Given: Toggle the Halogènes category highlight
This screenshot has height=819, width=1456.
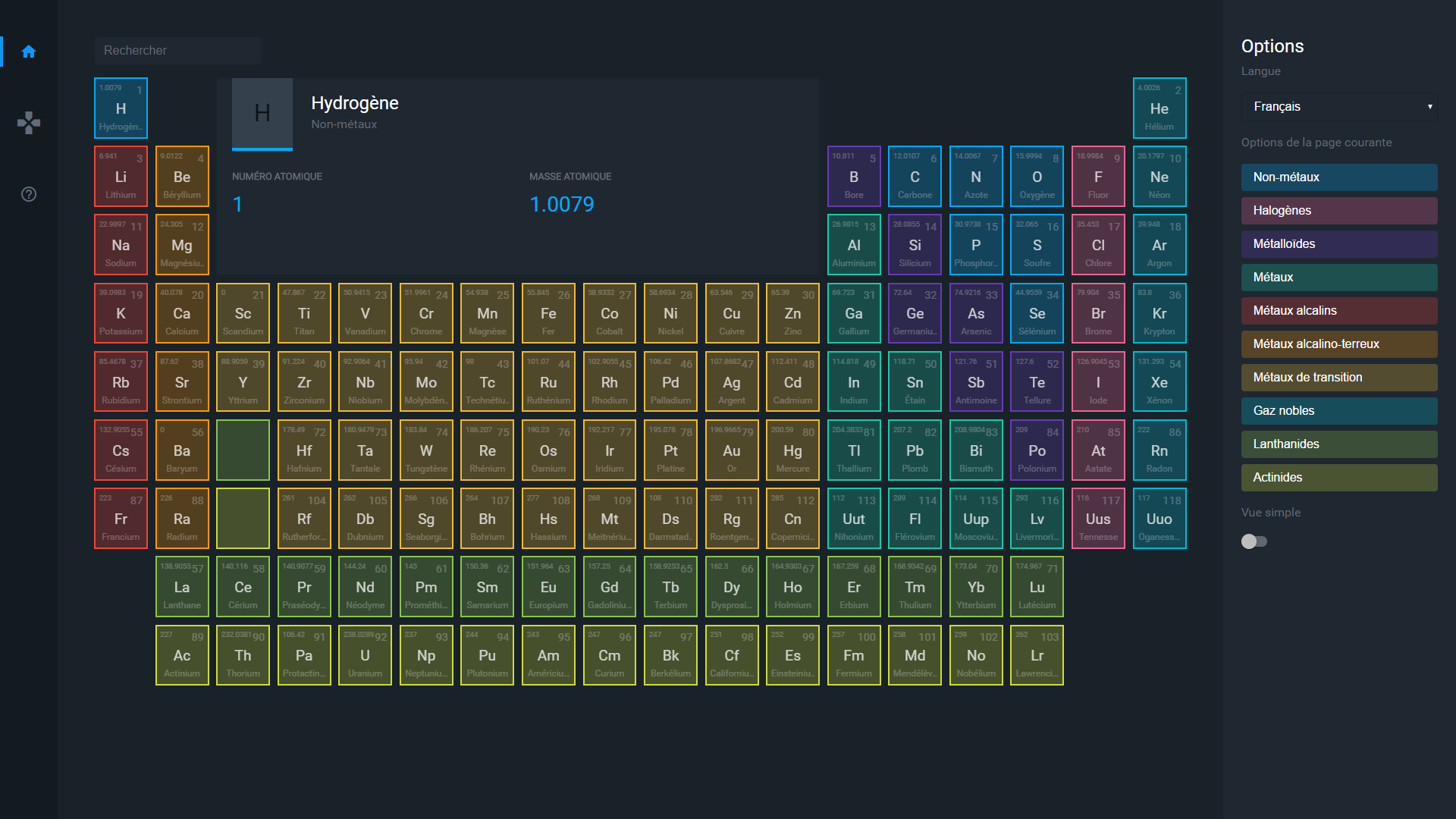Looking at the screenshot, I should click(1338, 210).
